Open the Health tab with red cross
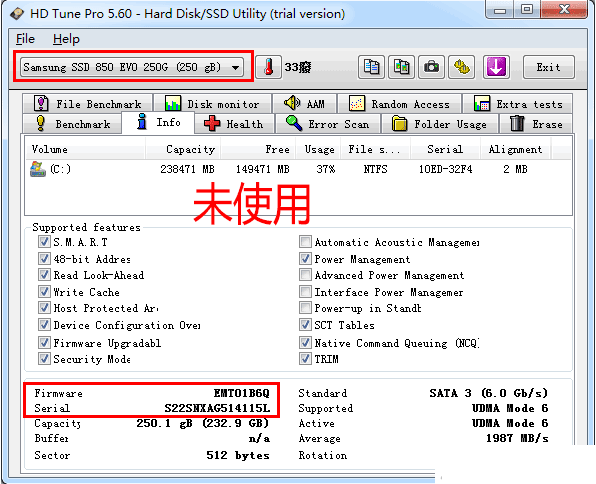This screenshot has width=596, height=484. click(x=234, y=124)
